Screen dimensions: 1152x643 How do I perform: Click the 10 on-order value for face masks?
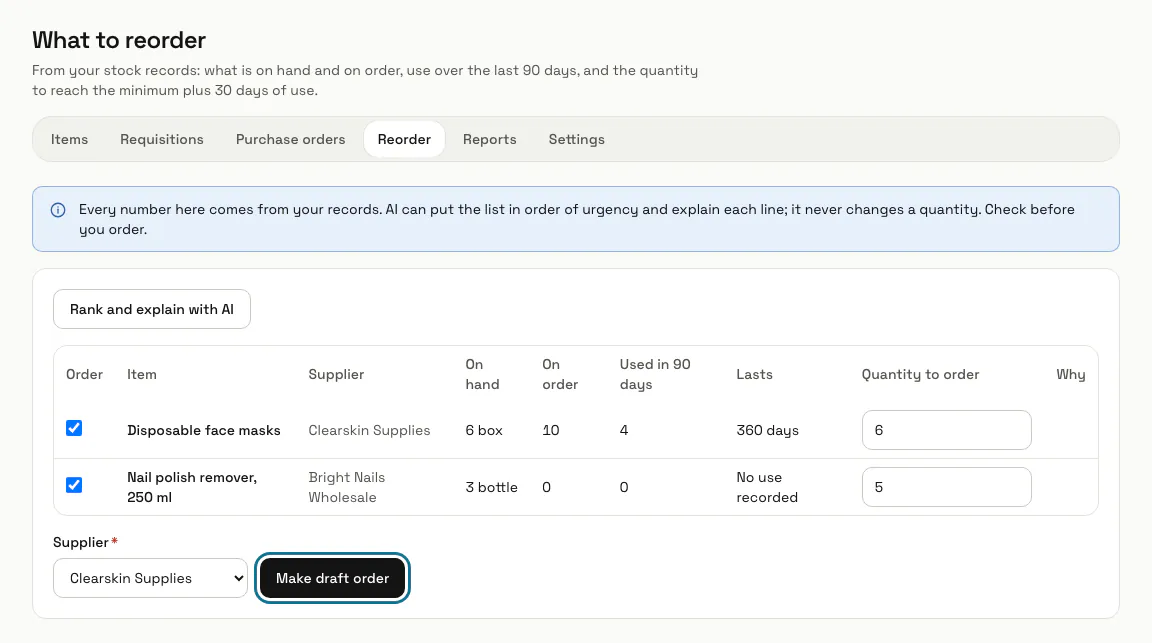click(x=550, y=431)
